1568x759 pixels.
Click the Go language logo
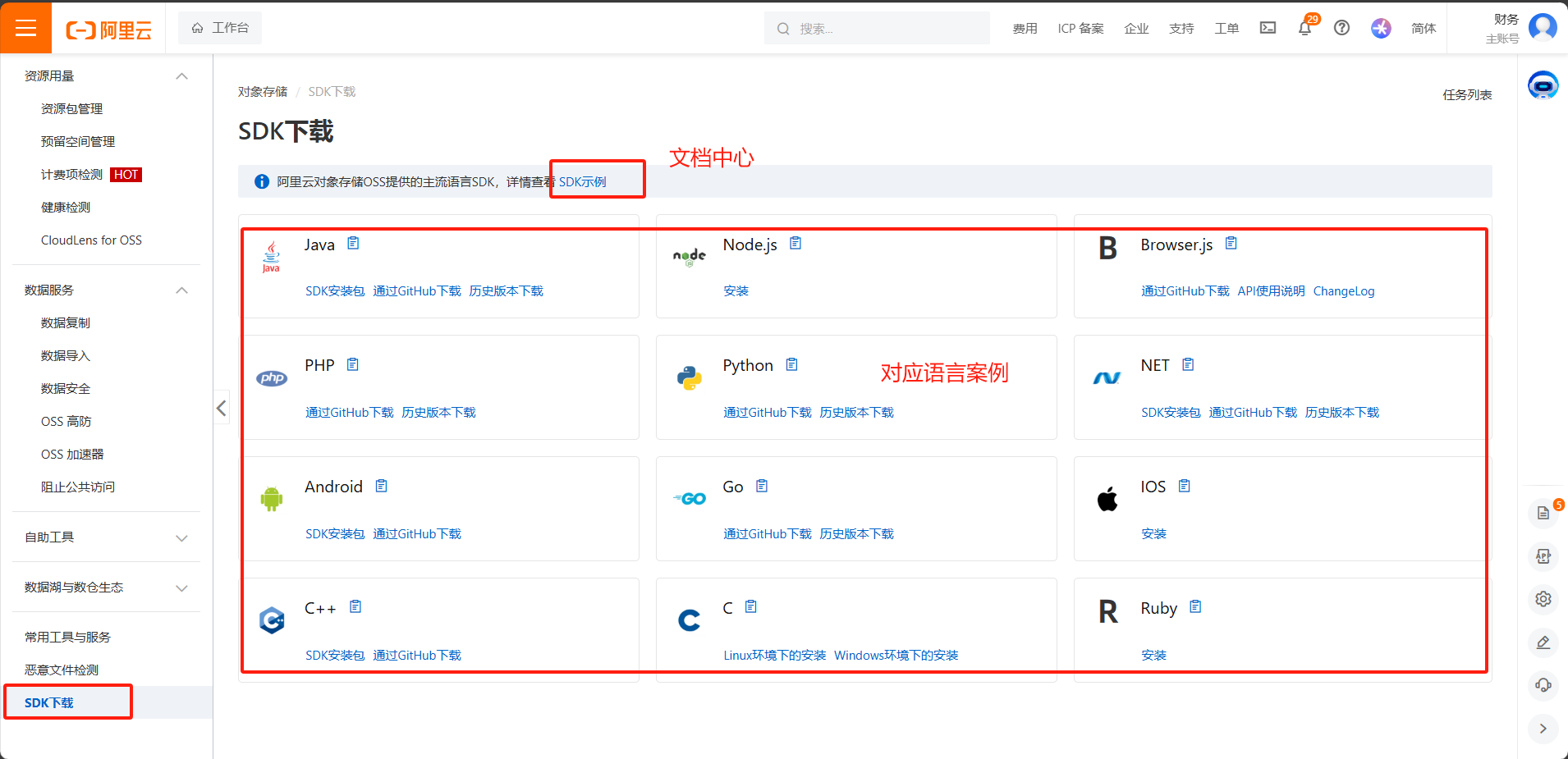click(690, 498)
